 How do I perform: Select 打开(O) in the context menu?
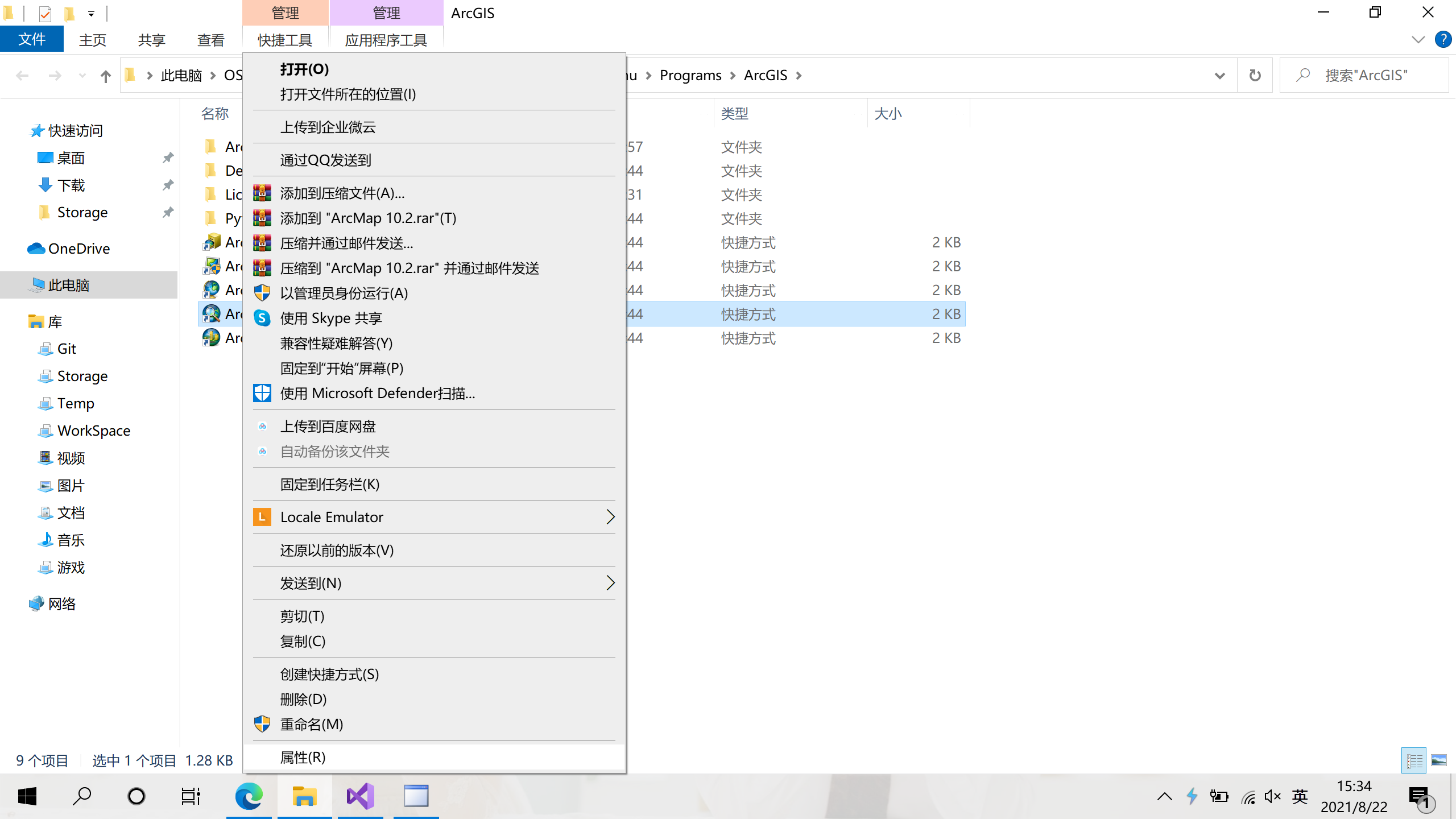click(435, 69)
